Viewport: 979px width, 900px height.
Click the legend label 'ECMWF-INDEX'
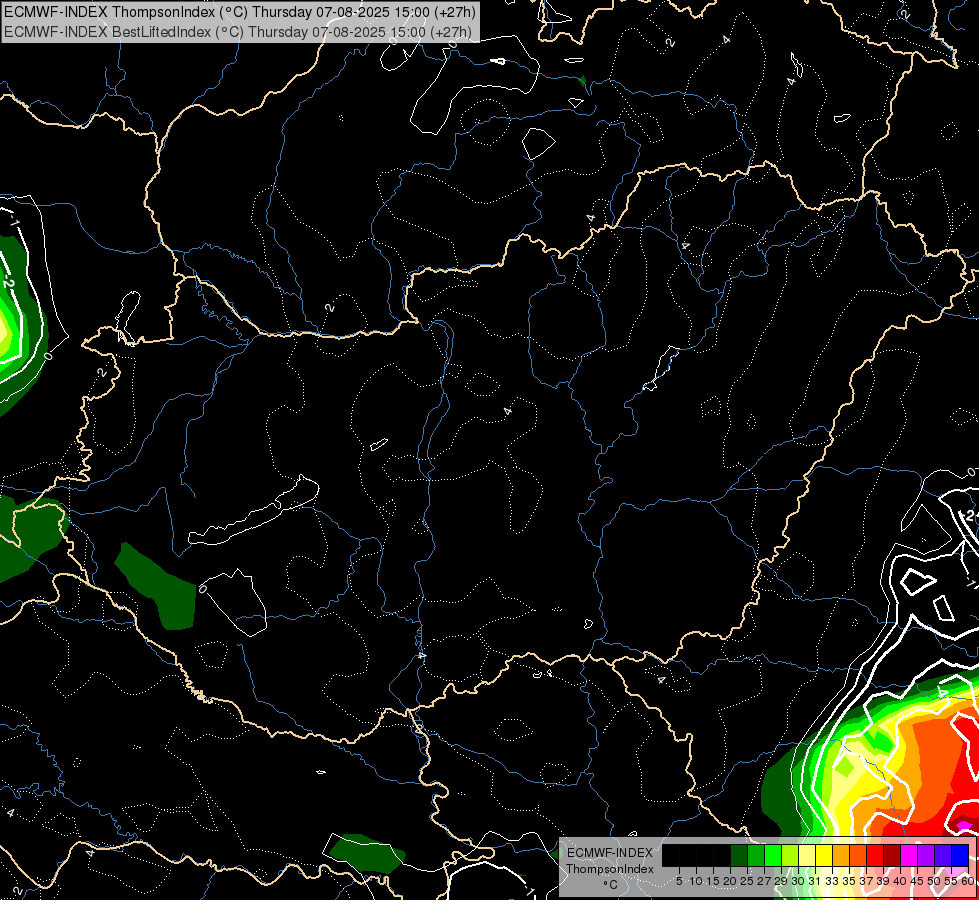[x=610, y=853]
